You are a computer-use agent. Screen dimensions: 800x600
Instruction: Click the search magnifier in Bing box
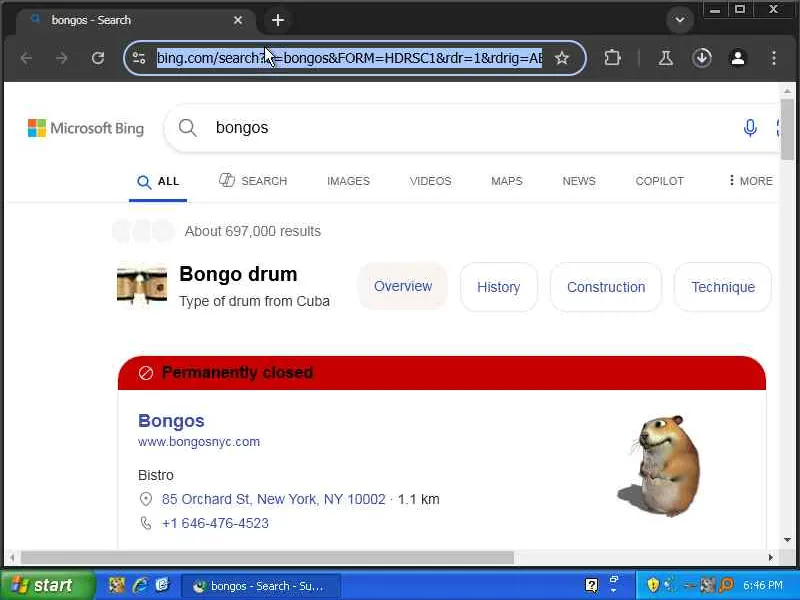tap(187, 128)
